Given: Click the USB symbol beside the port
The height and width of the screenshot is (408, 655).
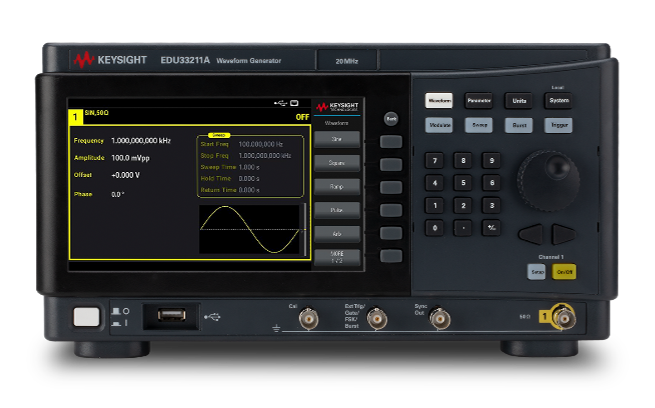Looking at the screenshot, I should 212,317.
